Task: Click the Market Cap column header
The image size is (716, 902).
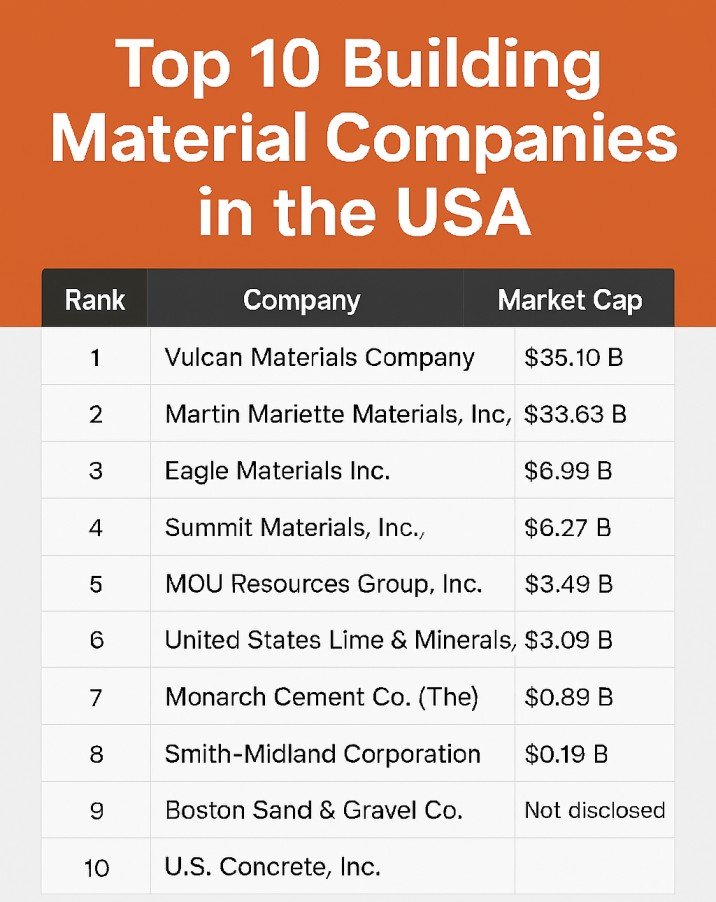Action: tap(570, 300)
